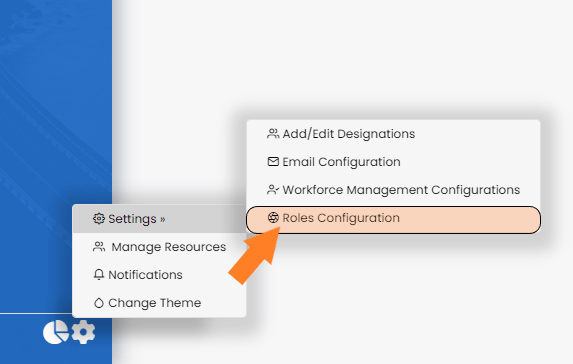Click the people icon beside Add/Edit Designations

tap(273, 134)
